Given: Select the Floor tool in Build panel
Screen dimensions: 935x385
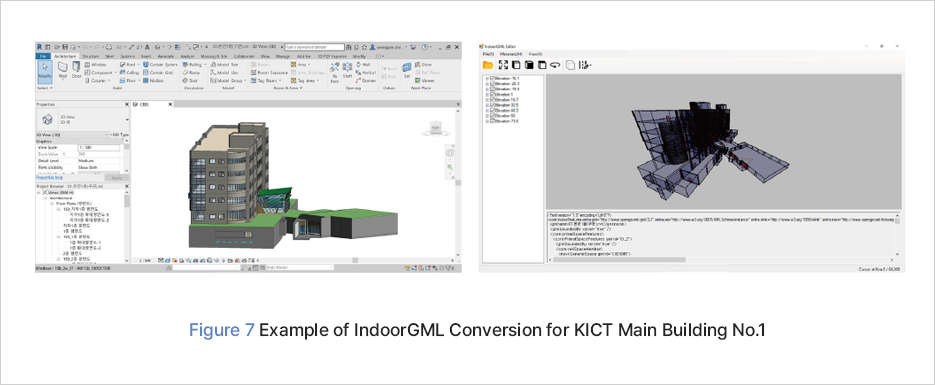Looking at the screenshot, I should [x=129, y=80].
